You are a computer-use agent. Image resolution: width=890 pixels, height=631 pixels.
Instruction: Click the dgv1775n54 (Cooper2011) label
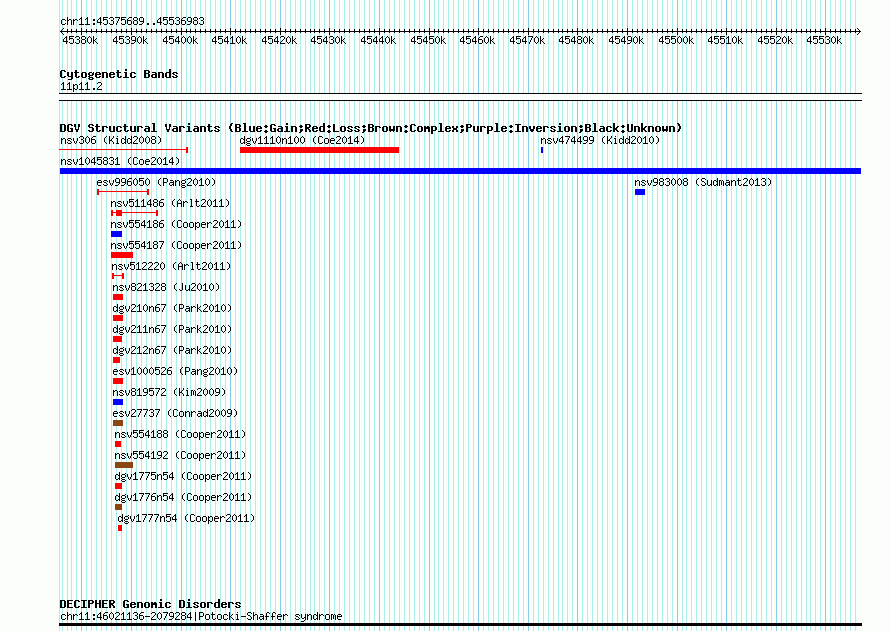click(x=183, y=476)
